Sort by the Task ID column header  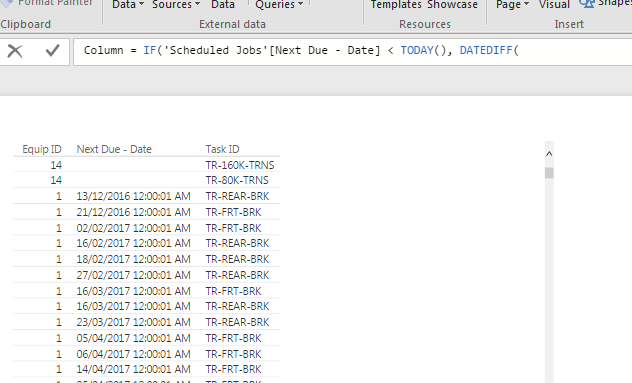point(222,149)
